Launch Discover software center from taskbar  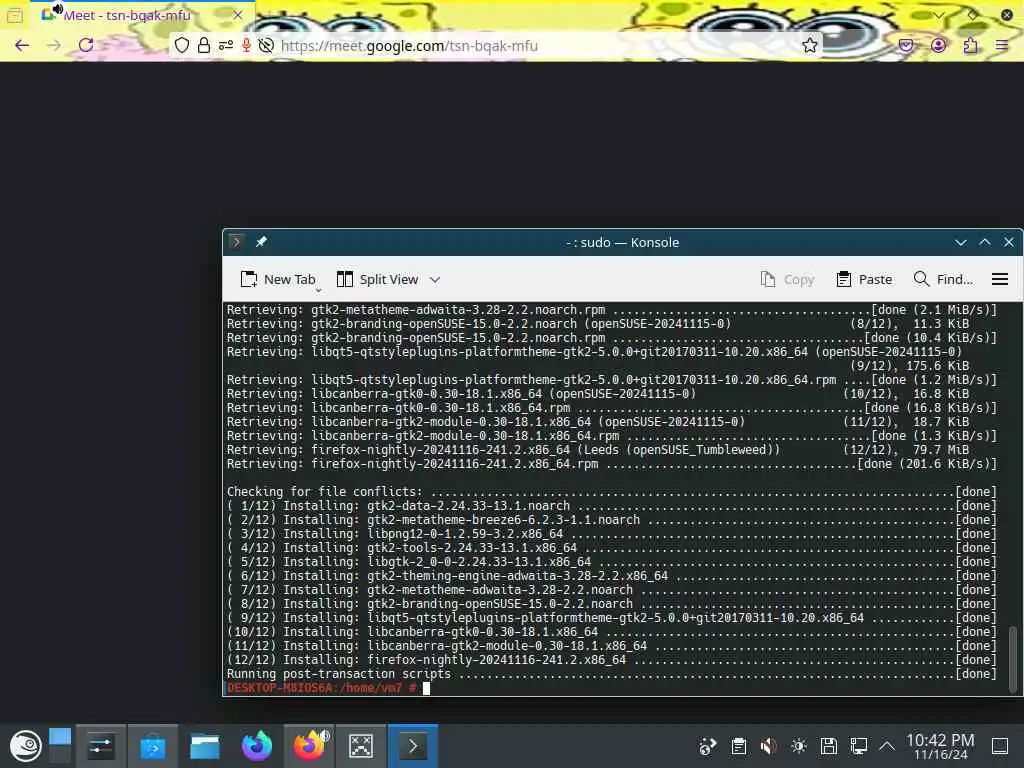tap(153, 746)
